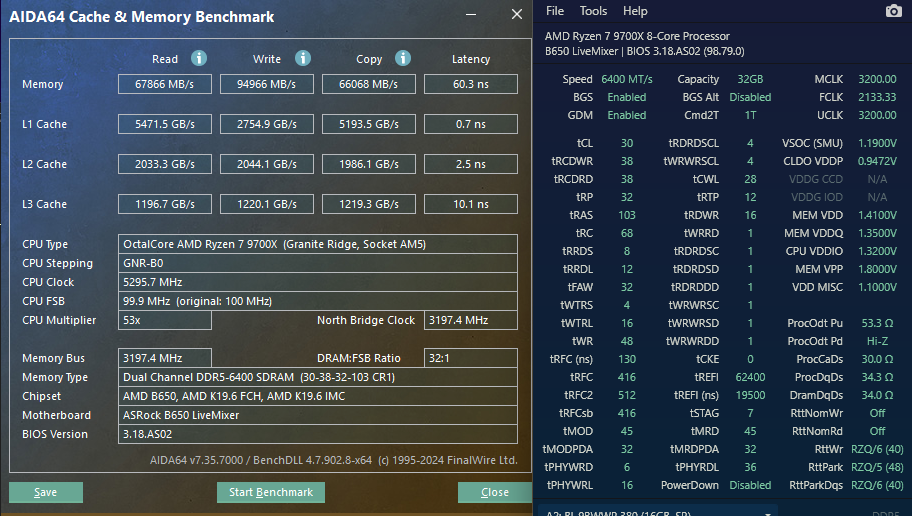Screen dimensions: 912x516
Task: Click the PowerDown value Disabled
Action: click(750, 485)
